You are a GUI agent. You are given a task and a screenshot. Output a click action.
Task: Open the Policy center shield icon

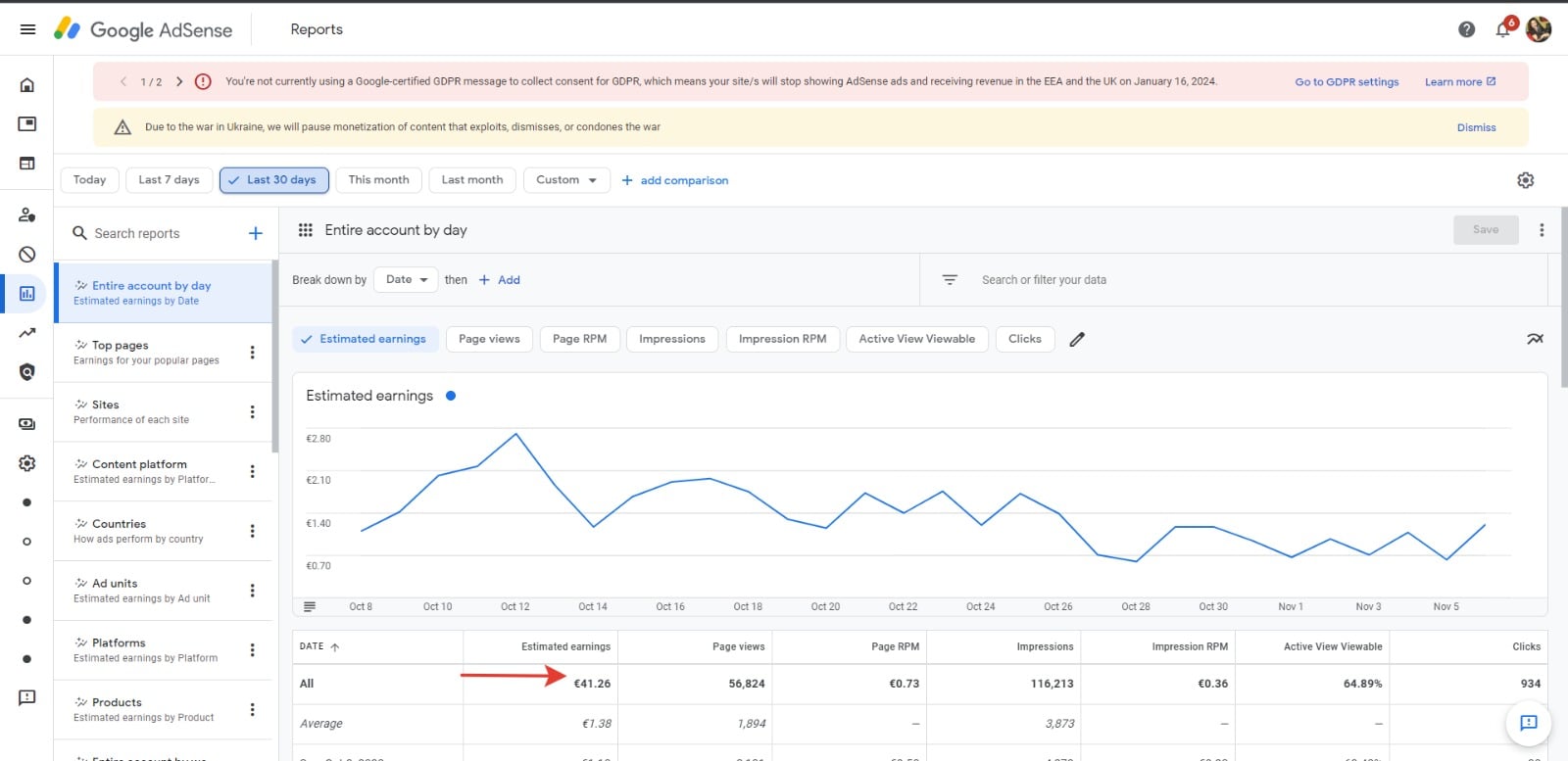(x=27, y=372)
